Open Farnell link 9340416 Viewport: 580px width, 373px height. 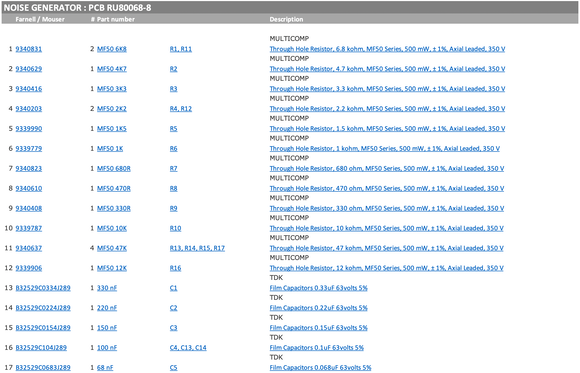coord(28,89)
